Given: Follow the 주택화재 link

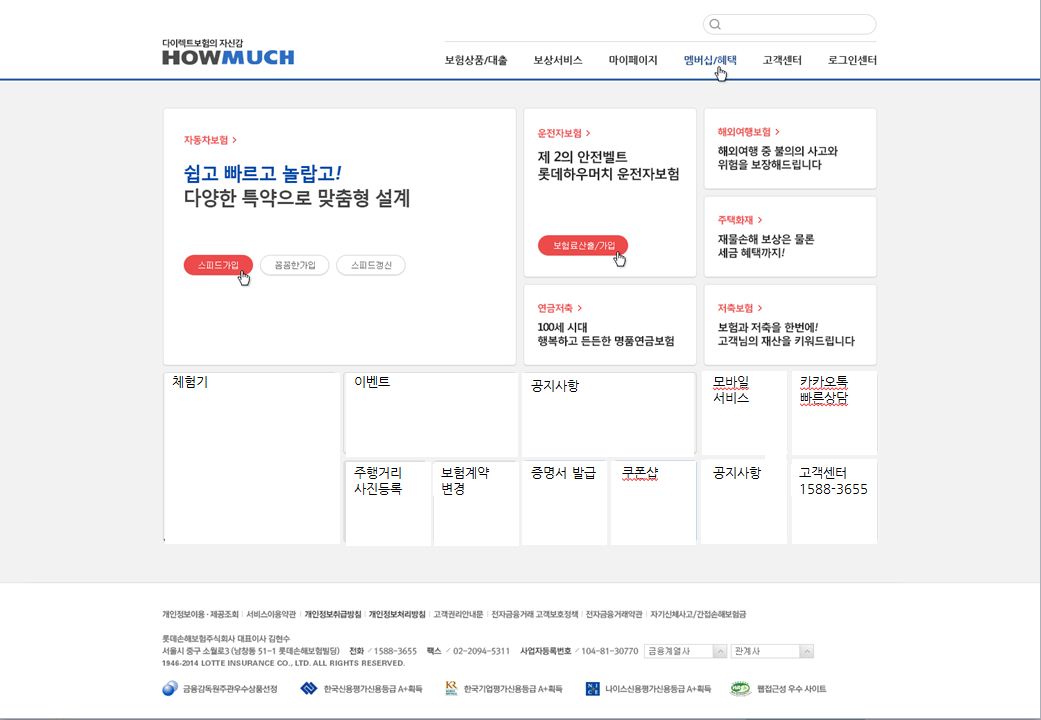Looking at the screenshot, I should click(740, 220).
